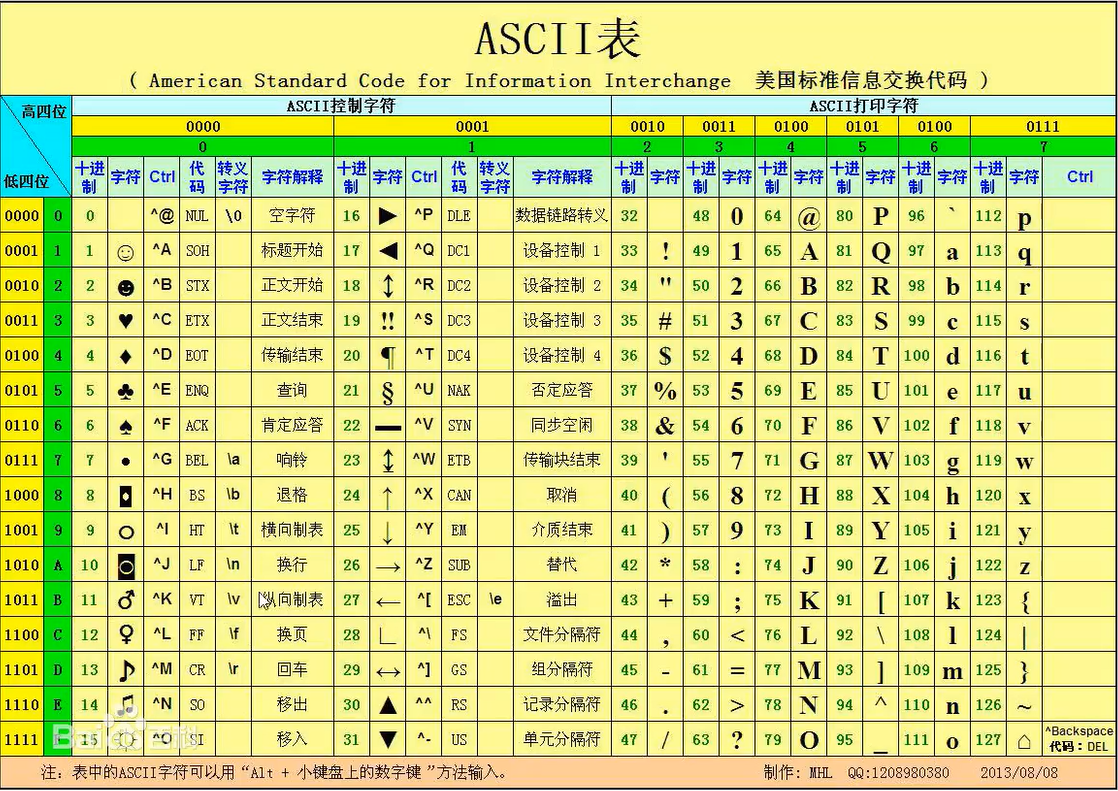This screenshot has height=791, width=1118.
Task: Select the "ACK" code cell
Action: (x=198, y=425)
